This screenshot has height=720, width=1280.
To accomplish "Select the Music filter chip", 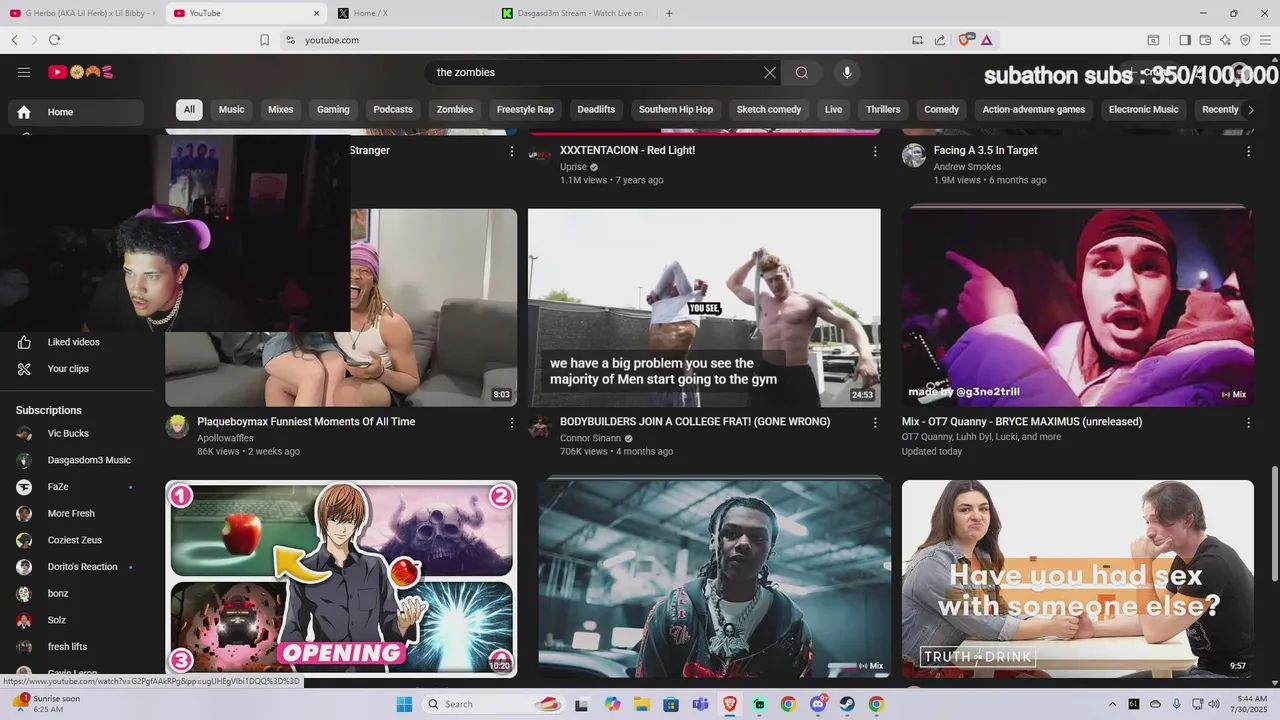I will pos(231,110).
